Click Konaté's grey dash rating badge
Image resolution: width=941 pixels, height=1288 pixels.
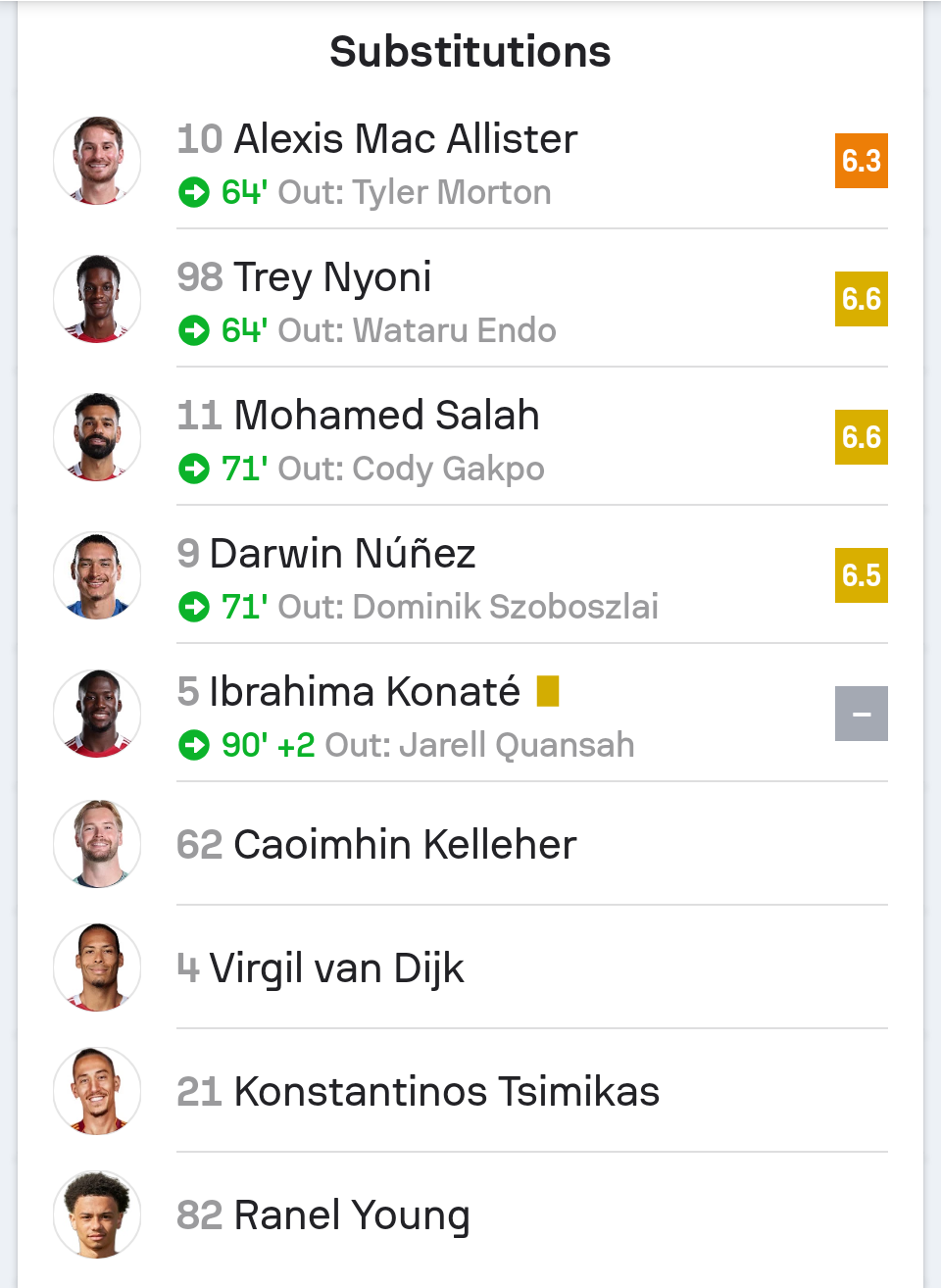tap(861, 714)
